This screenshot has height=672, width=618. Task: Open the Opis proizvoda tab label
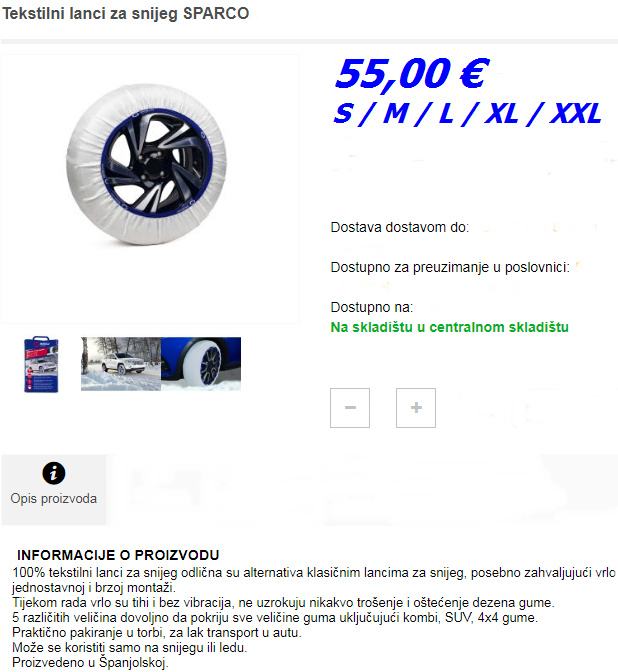(x=54, y=498)
